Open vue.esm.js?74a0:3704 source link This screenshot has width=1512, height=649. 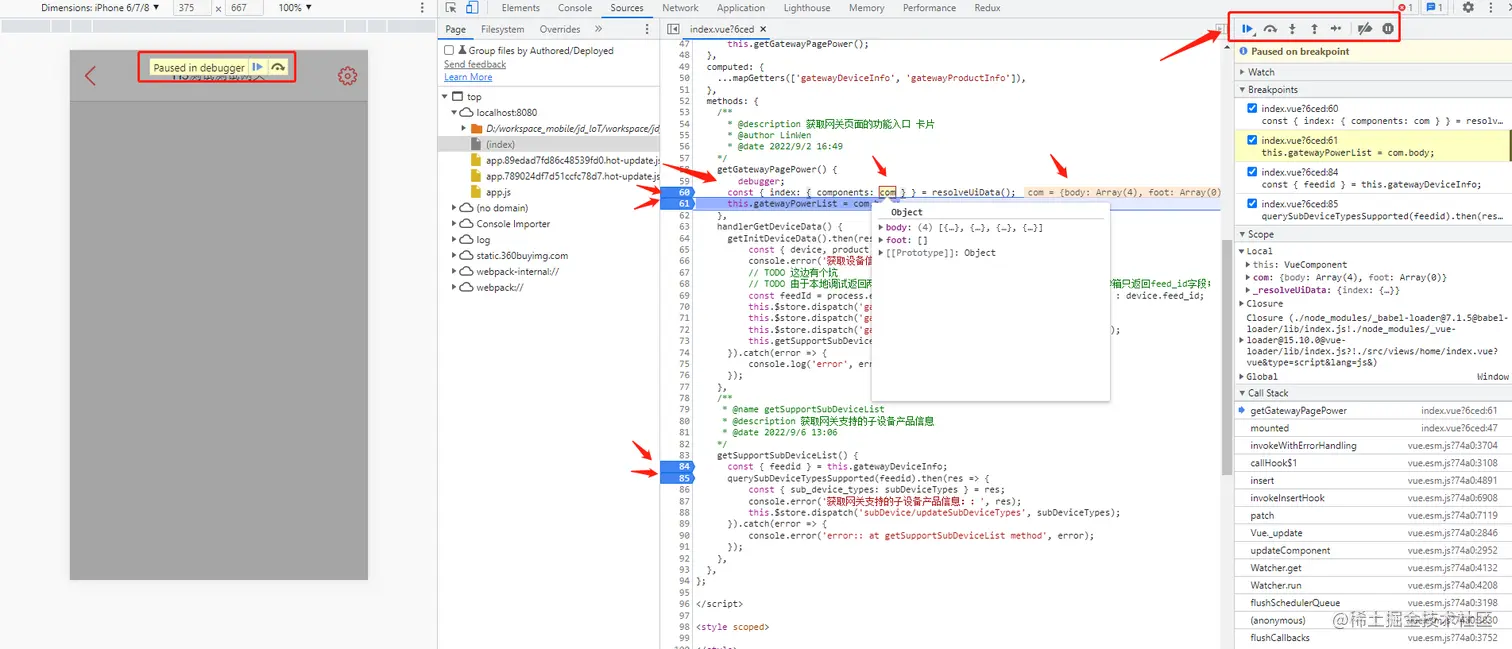1452,446
